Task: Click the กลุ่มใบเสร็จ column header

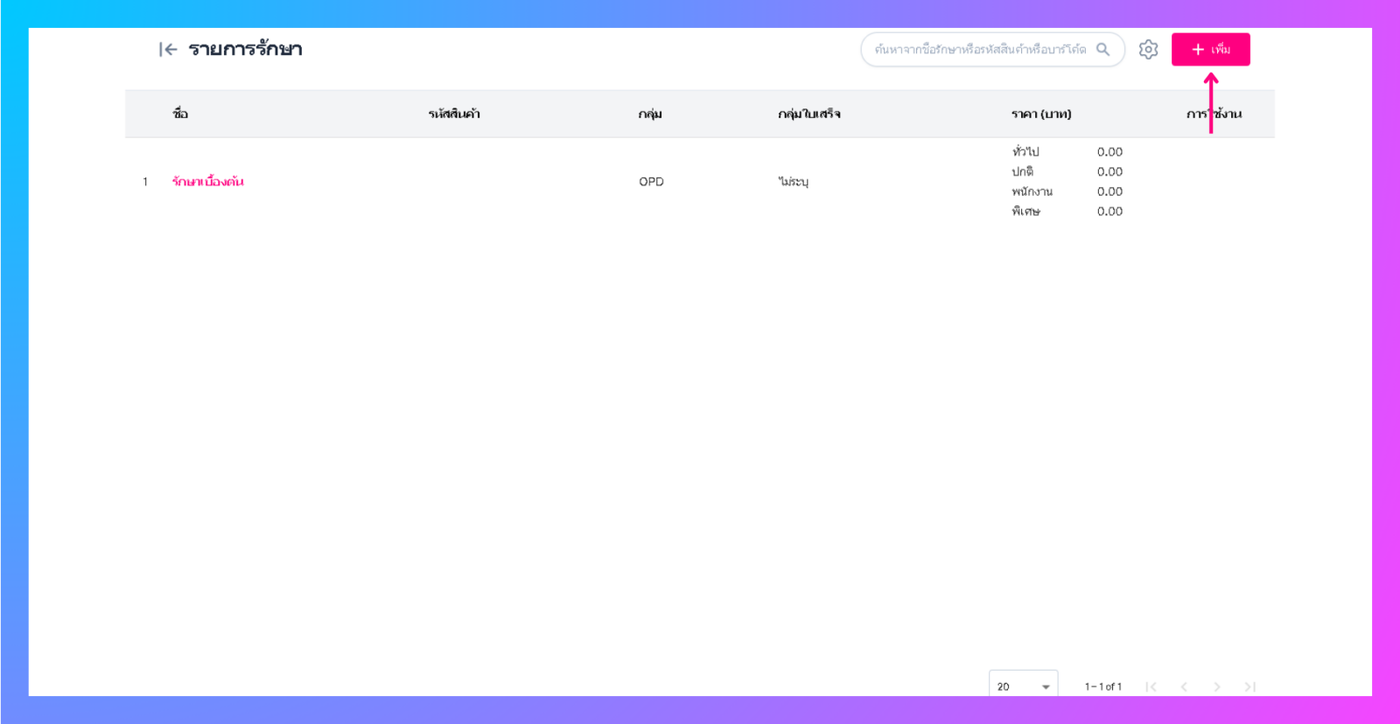Action: click(809, 114)
